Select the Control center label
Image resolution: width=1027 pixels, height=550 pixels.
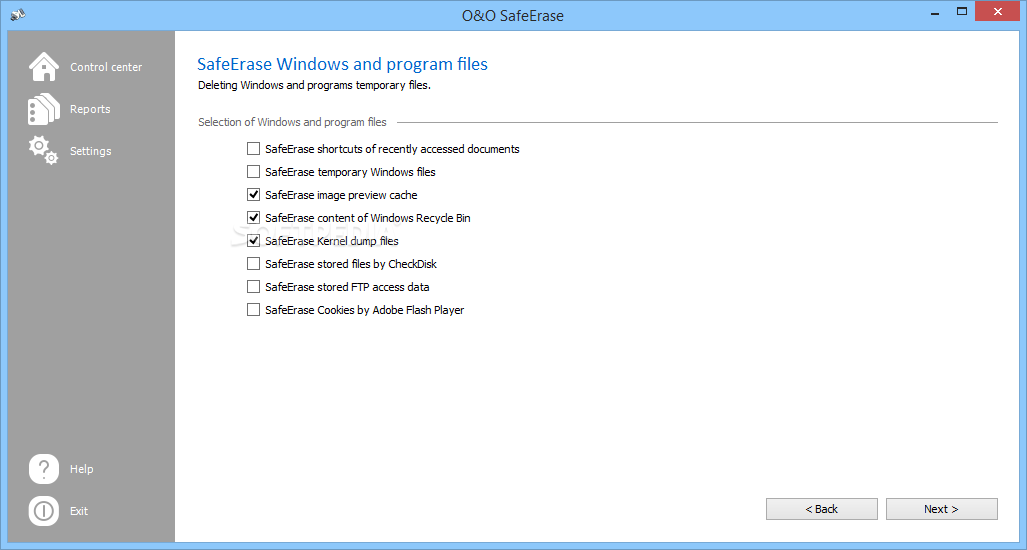coord(106,67)
